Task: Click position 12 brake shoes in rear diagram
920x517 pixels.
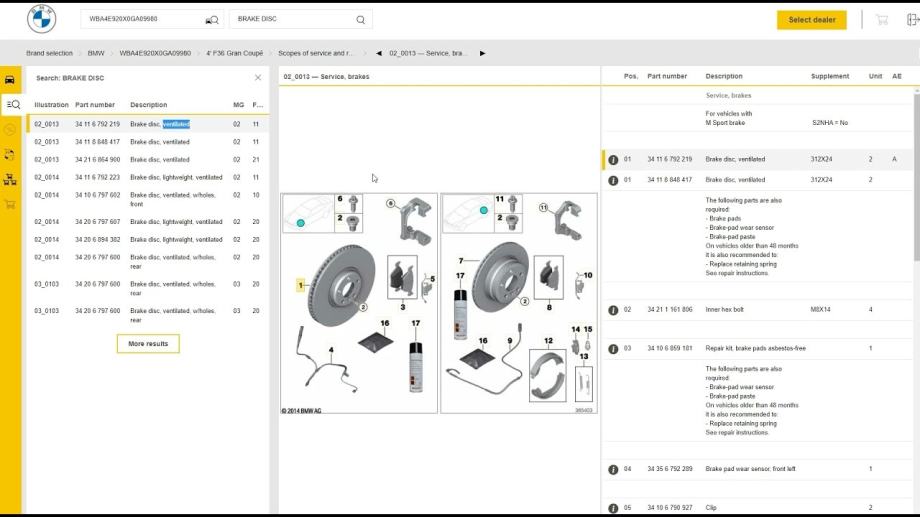Action: click(547, 376)
